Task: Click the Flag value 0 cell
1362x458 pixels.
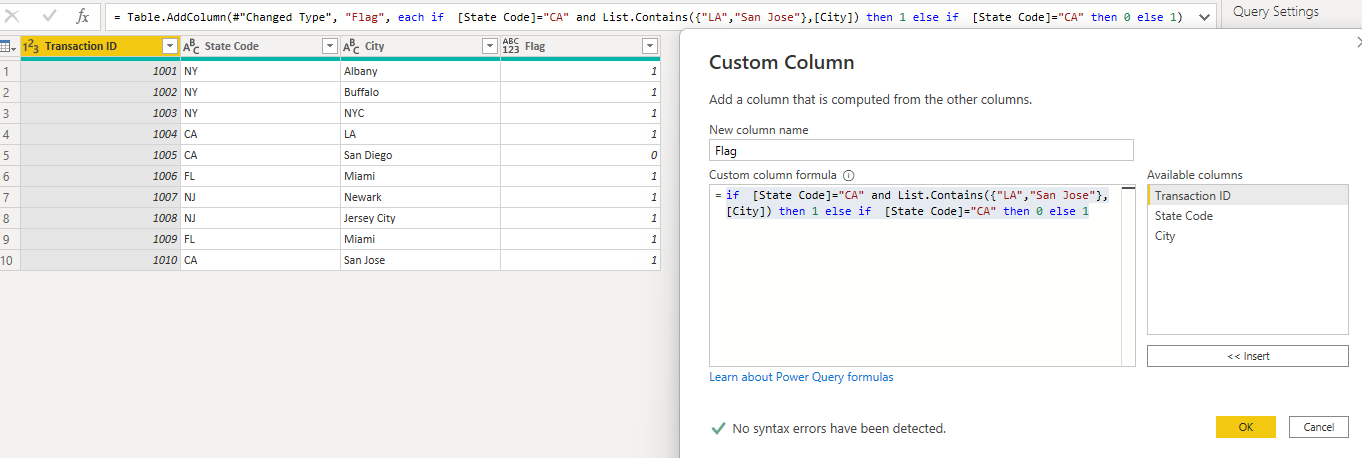Action: pos(580,155)
